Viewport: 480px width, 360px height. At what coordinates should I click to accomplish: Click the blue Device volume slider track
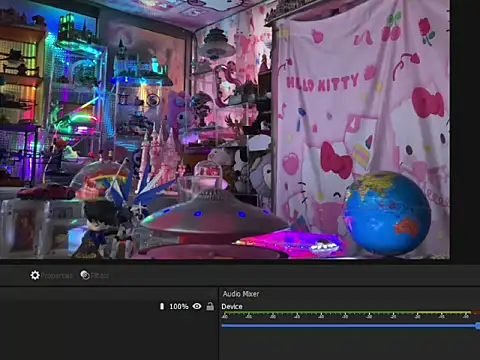coord(351,325)
